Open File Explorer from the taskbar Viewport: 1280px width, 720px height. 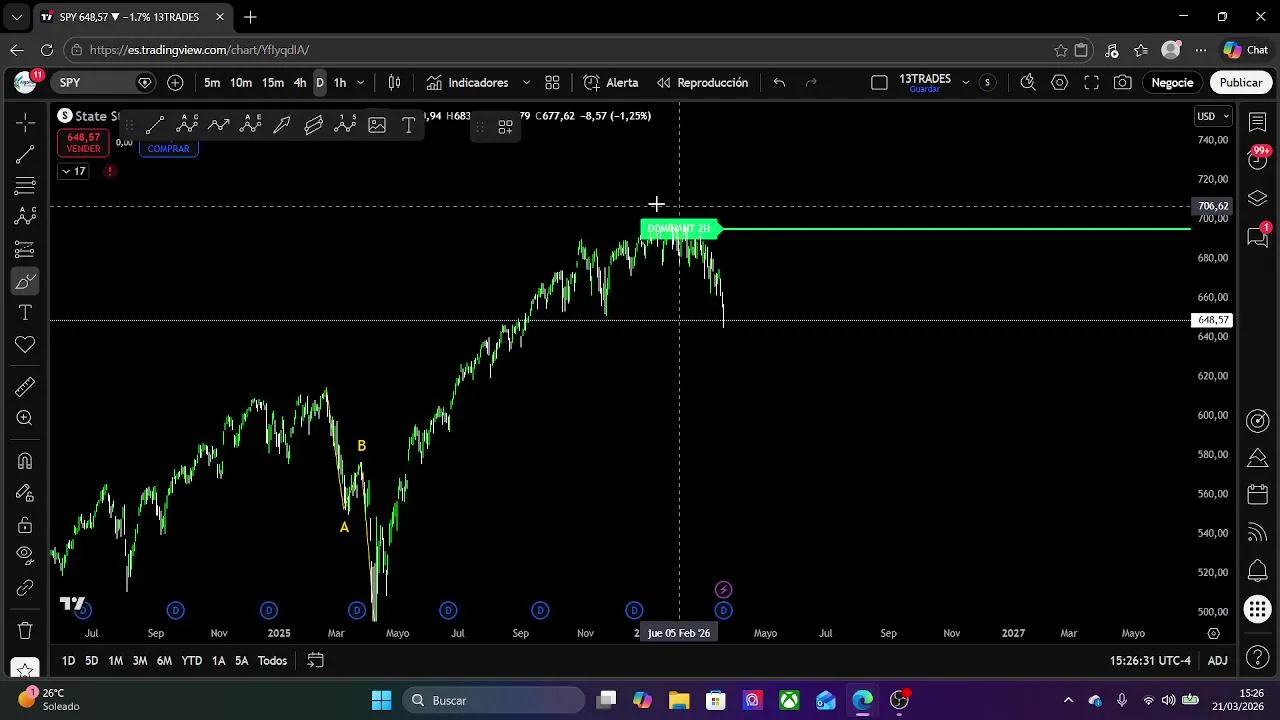679,700
